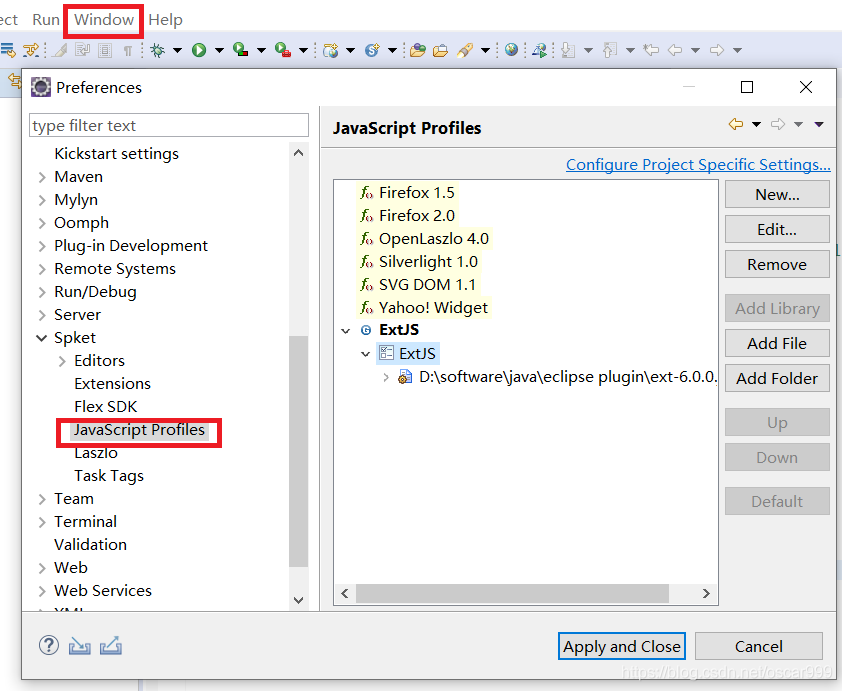Click the Add Folder button
Screen dimensions: 842x691
(777, 378)
